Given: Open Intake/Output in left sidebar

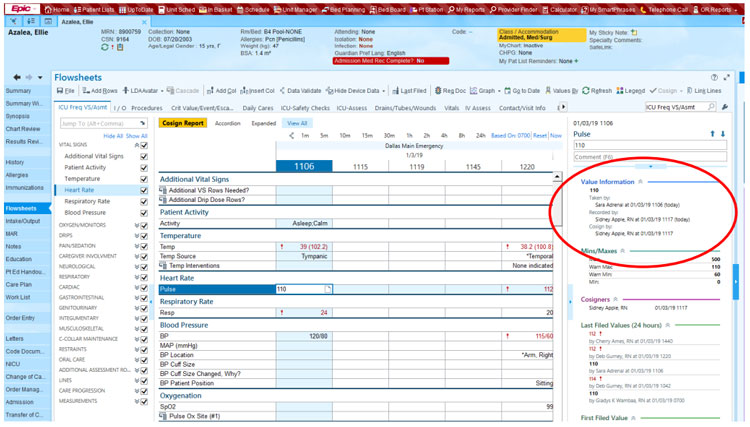Looking at the screenshot, I should tap(24, 221).
